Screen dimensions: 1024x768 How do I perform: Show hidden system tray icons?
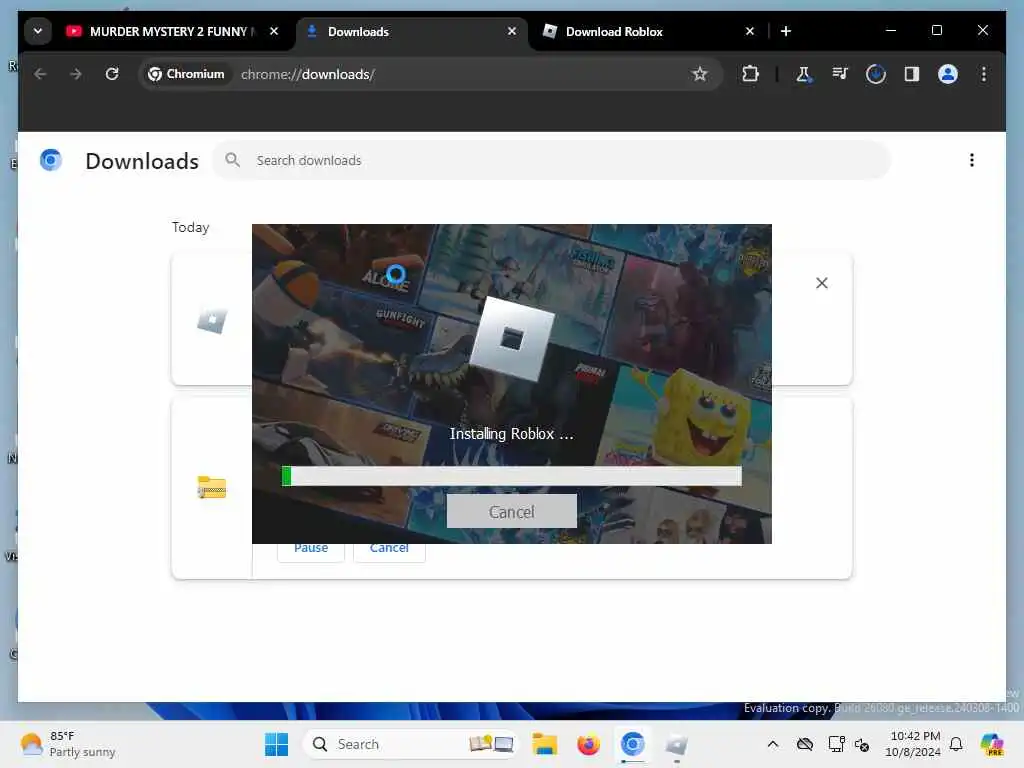[773, 744]
